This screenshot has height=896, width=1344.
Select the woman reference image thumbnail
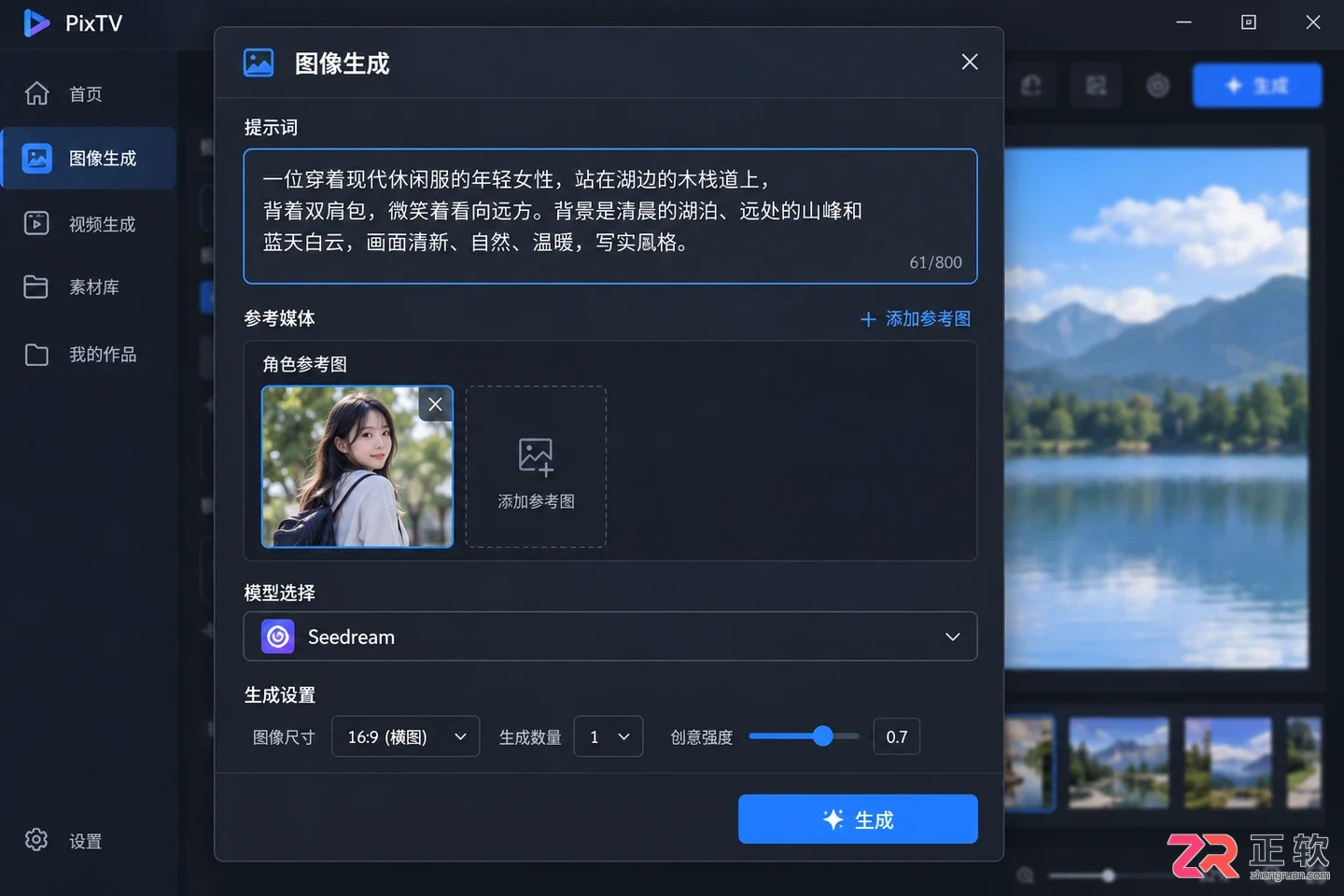click(x=357, y=467)
